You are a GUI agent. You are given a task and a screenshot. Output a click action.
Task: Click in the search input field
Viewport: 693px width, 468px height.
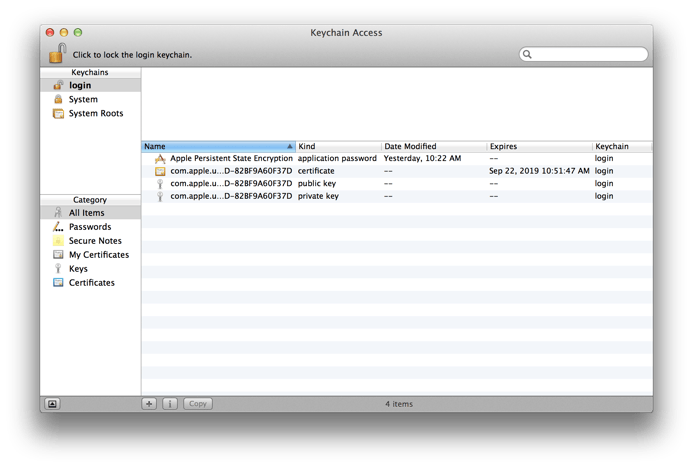pyautogui.click(x=583, y=54)
